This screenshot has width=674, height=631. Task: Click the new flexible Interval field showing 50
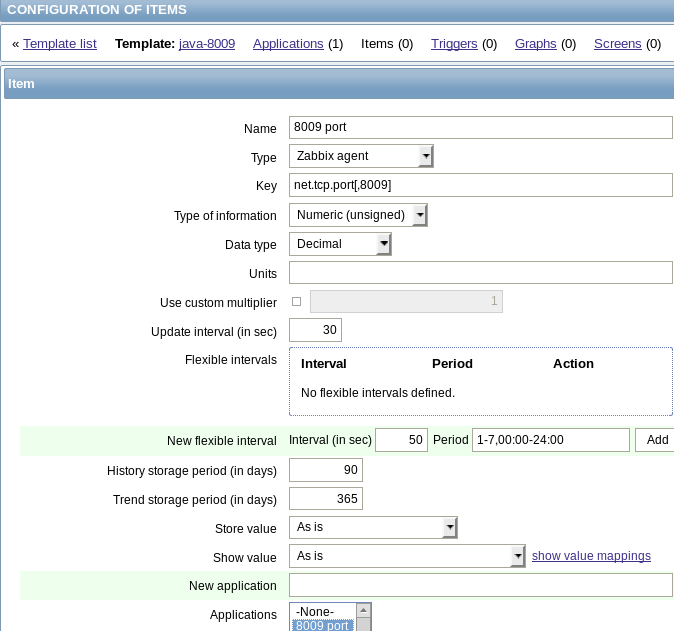(401, 440)
